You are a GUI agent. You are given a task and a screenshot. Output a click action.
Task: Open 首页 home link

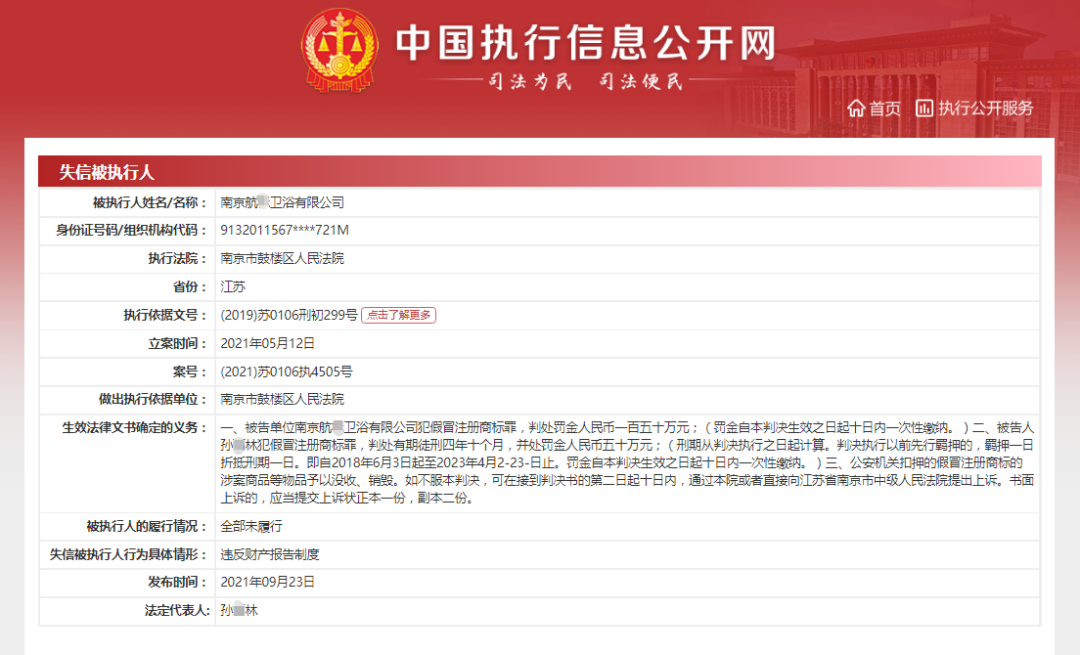click(884, 109)
